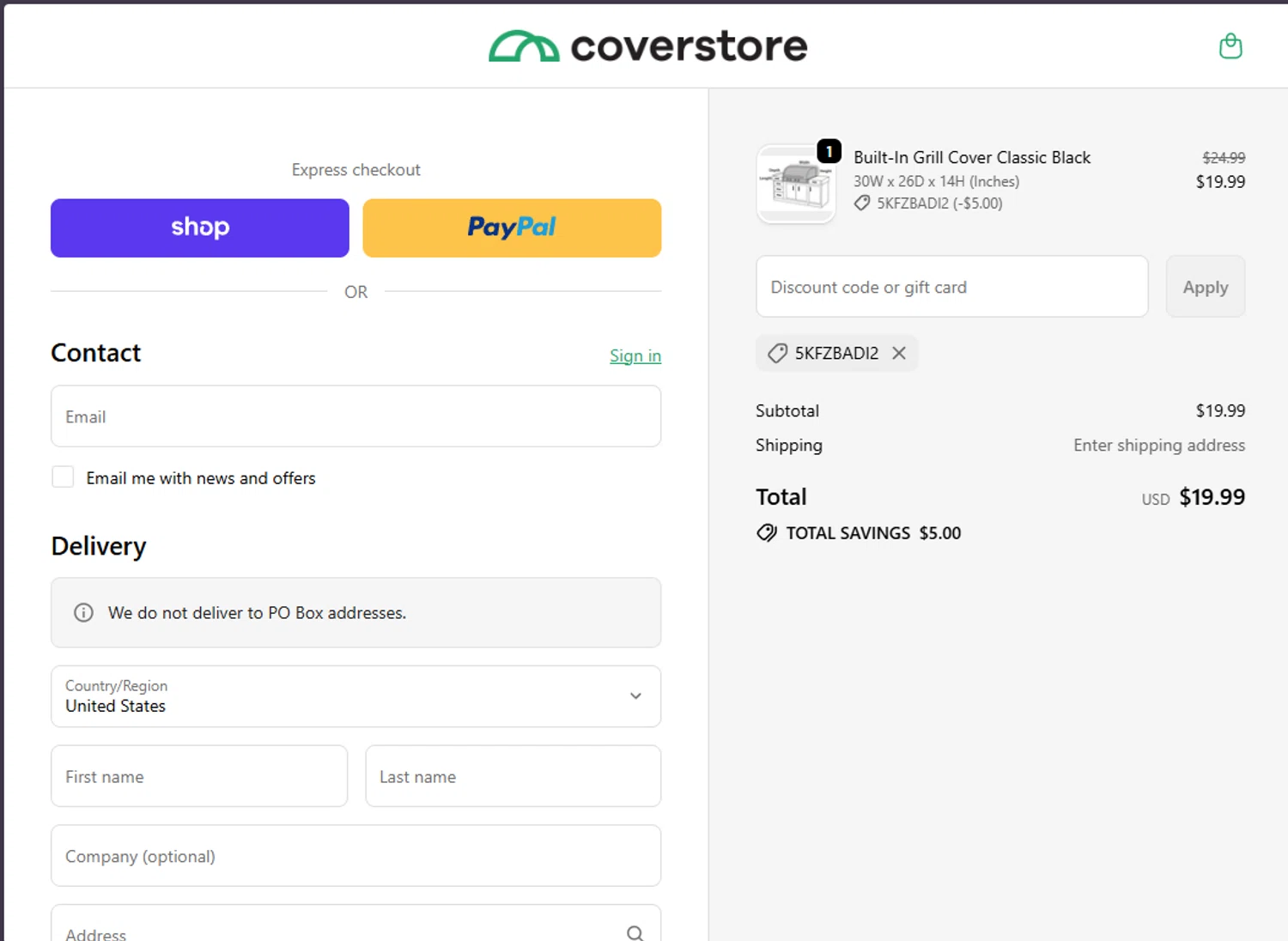The width and height of the screenshot is (1288, 941).
Task: Click the 'TOTAL SAVINGS $5.00' text
Action: (x=873, y=533)
